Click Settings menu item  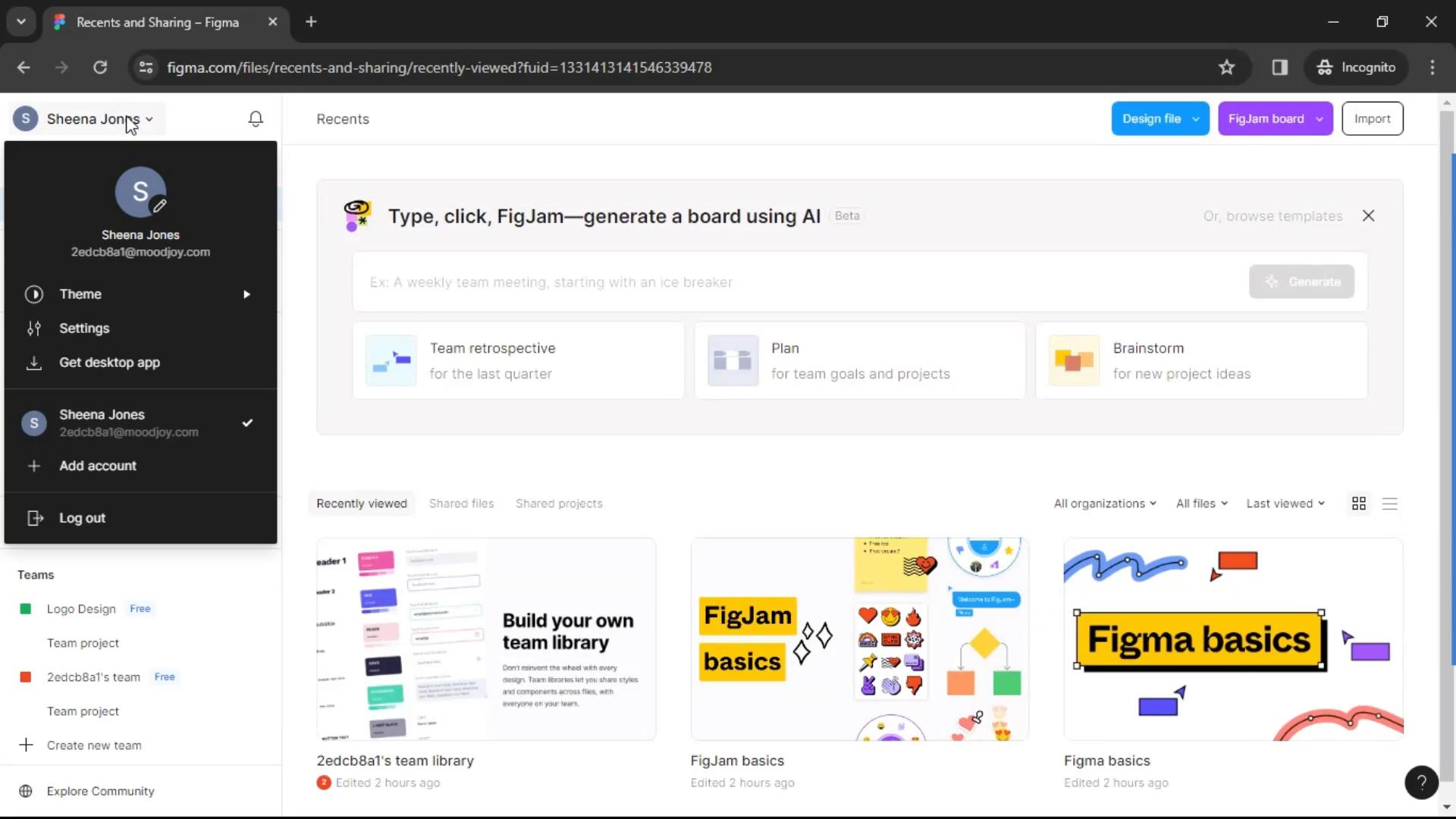pyautogui.click(x=85, y=328)
